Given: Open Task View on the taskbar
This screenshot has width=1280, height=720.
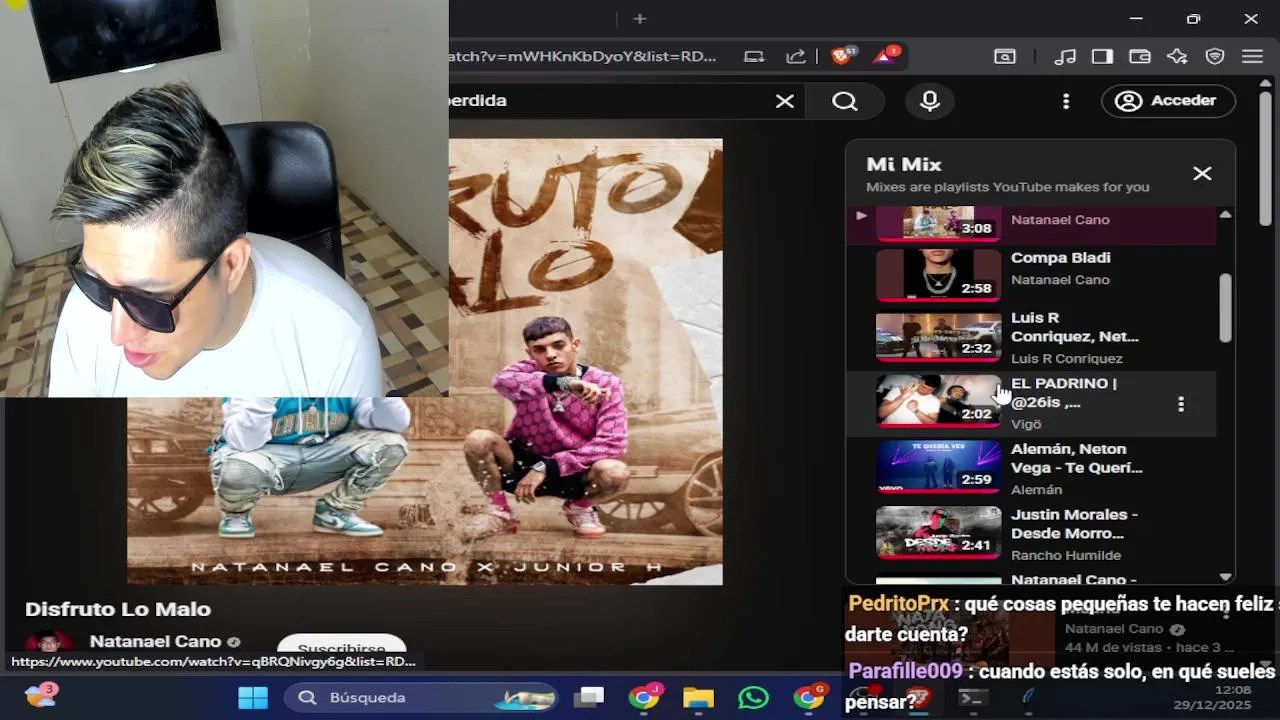Looking at the screenshot, I should [x=590, y=697].
